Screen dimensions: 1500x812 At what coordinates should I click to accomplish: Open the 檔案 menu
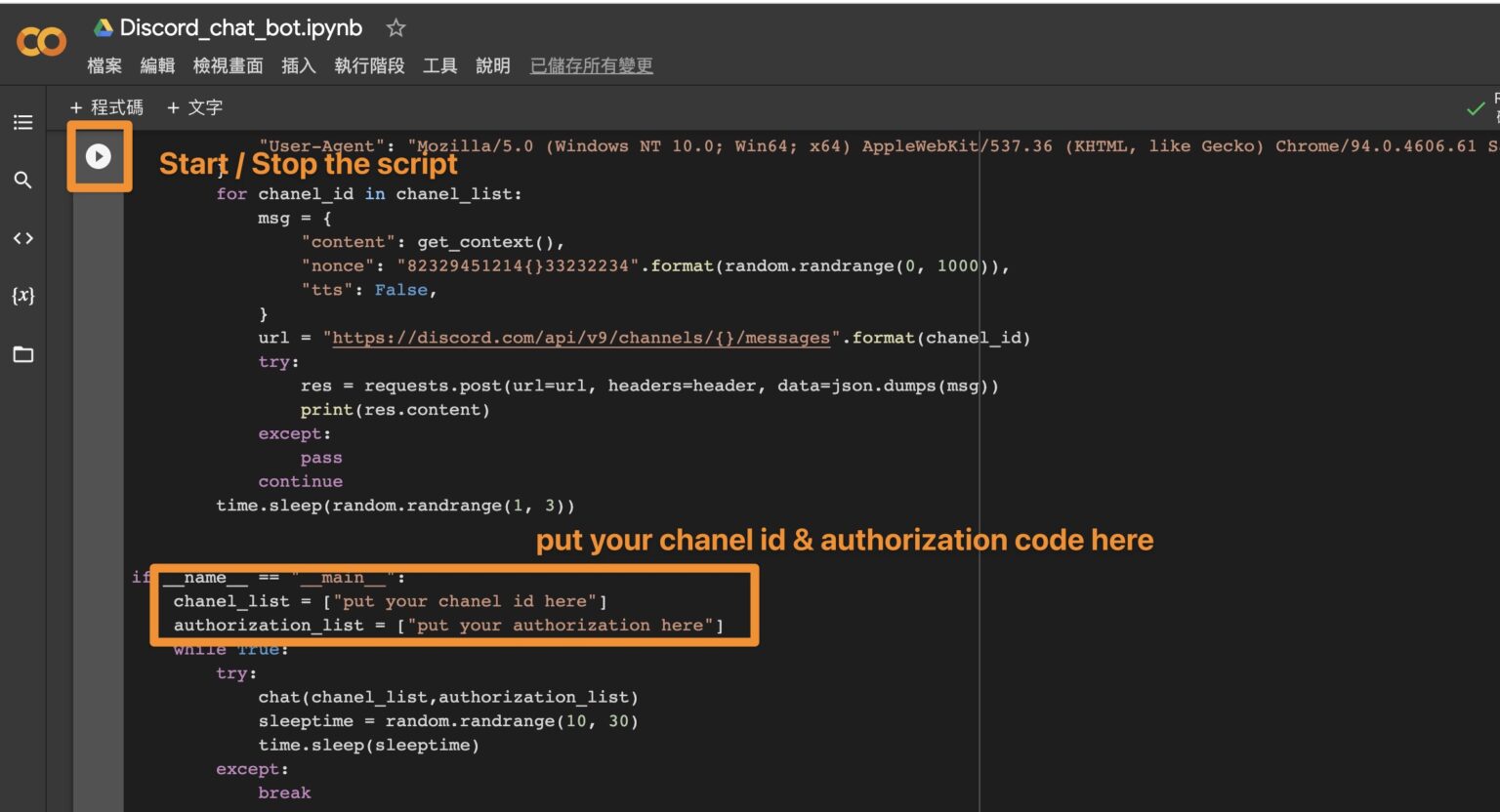(x=105, y=65)
